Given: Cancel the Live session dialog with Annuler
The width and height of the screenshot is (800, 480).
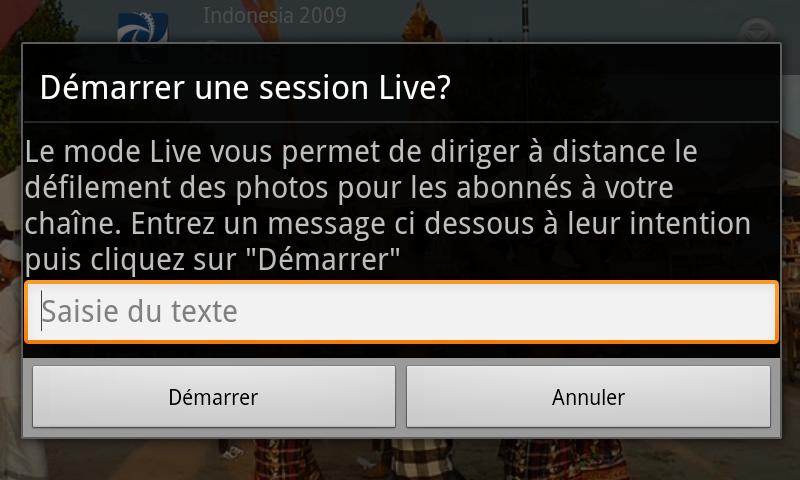Looking at the screenshot, I should pos(588,396).
